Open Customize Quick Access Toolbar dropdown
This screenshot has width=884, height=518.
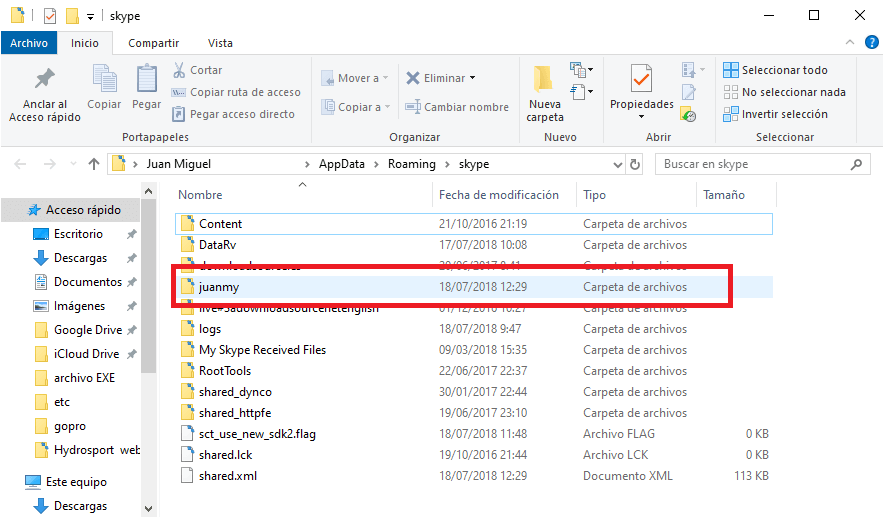point(90,17)
